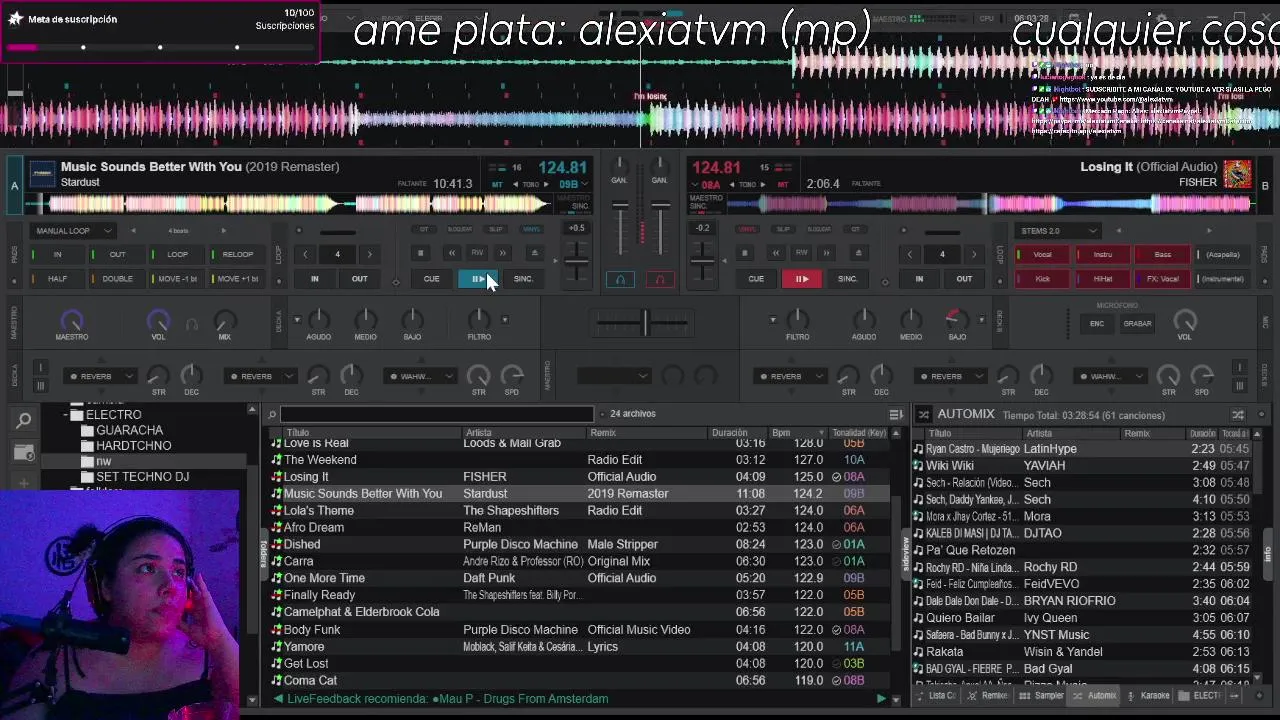The image size is (1280, 720).
Task: Toggle deck B headphone cue (red)
Action: coord(659,280)
